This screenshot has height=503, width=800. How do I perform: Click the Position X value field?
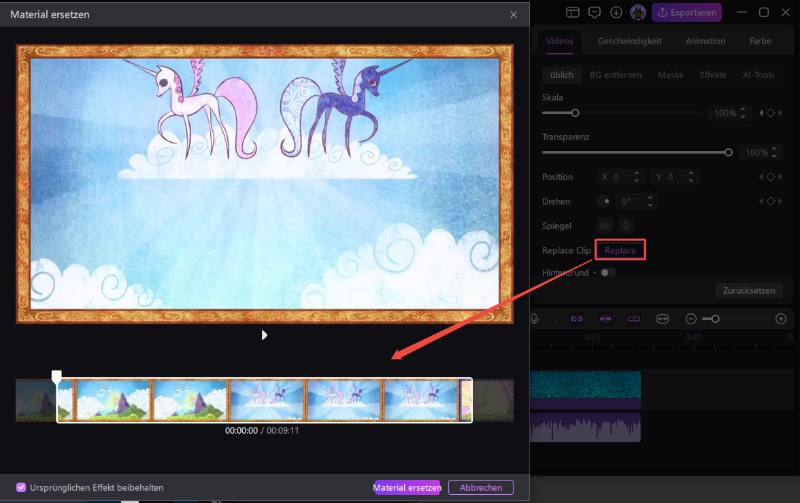pos(620,177)
